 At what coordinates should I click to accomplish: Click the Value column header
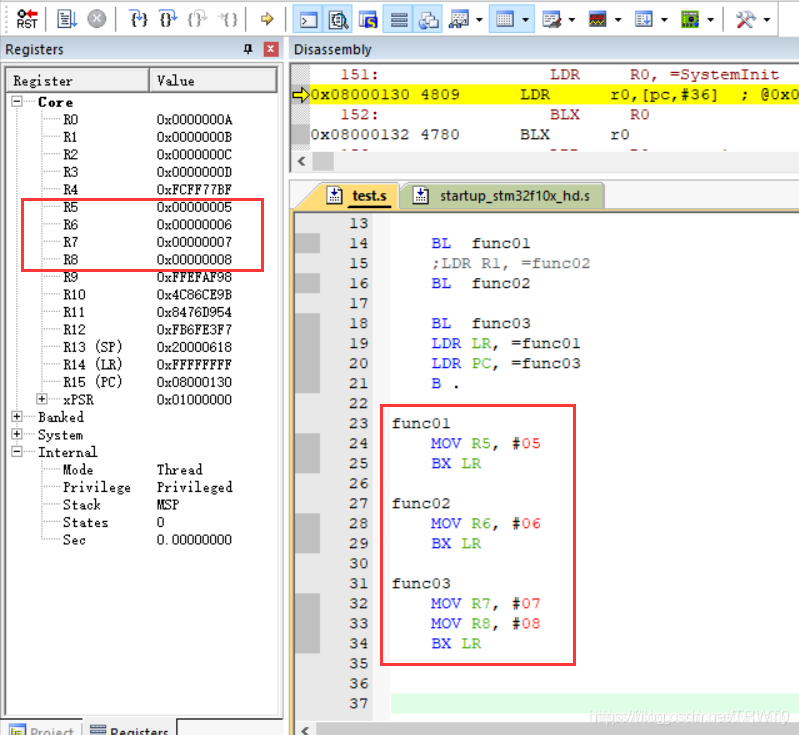(213, 81)
